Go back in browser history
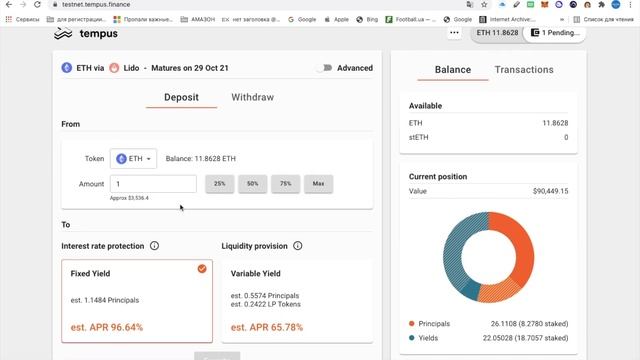 [9, 4]
